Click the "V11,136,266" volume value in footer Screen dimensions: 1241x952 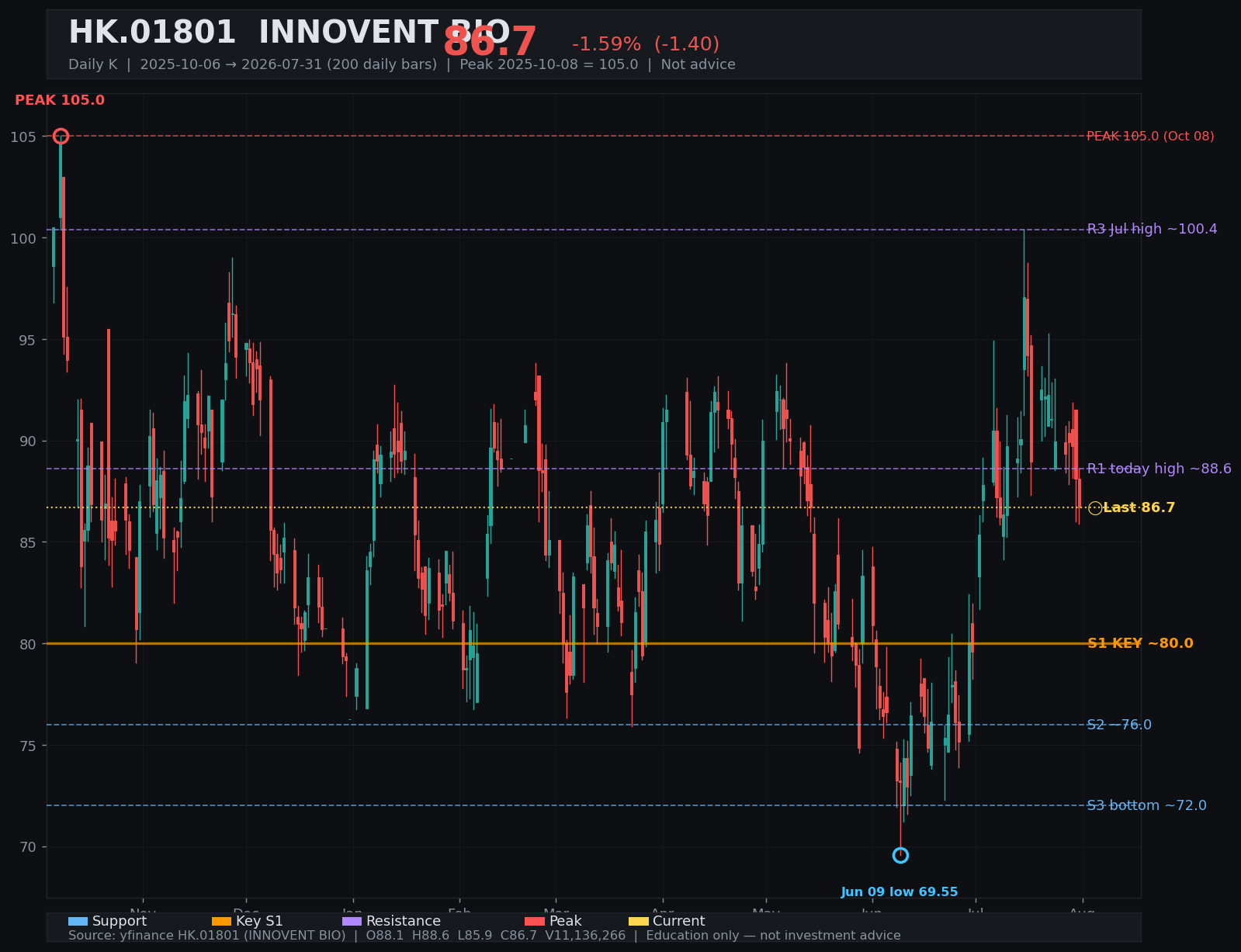[x=585, y=936]
